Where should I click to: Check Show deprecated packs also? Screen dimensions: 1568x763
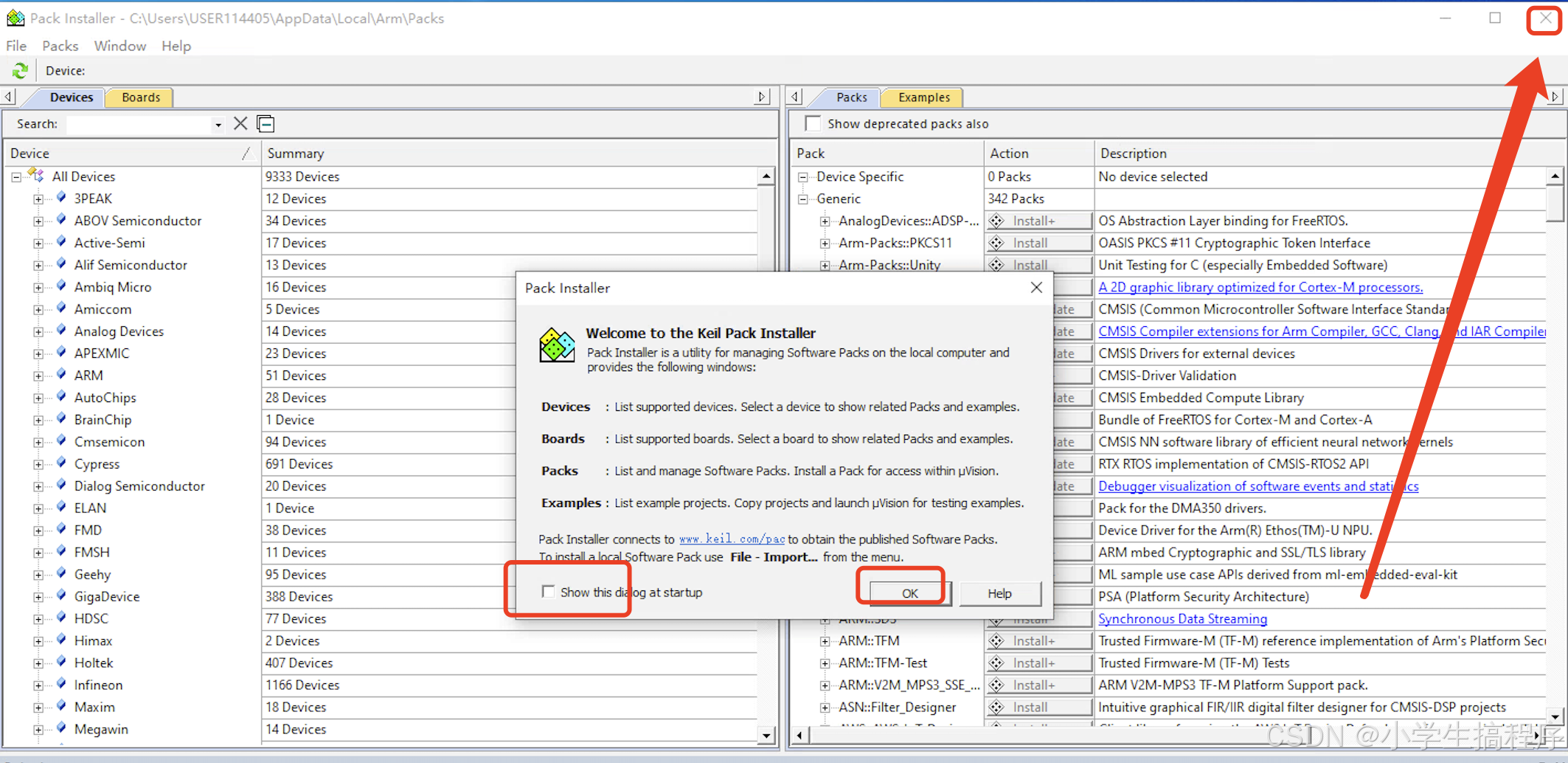tap(813, 124)
